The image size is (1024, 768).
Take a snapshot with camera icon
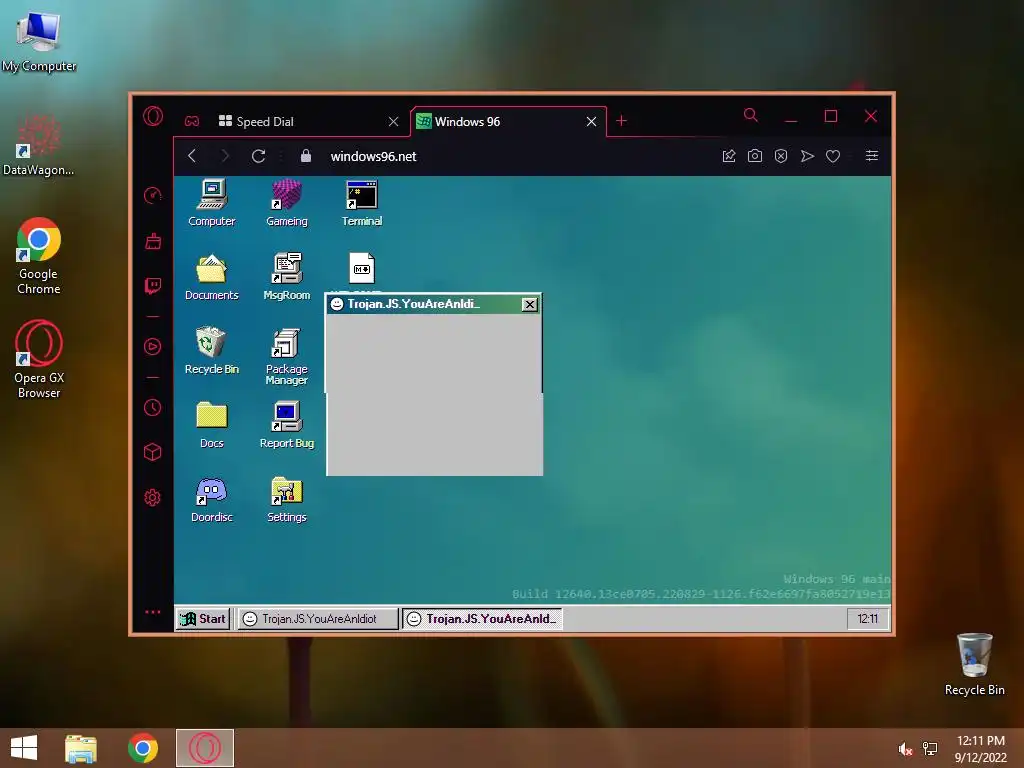(x=755, y=156)
